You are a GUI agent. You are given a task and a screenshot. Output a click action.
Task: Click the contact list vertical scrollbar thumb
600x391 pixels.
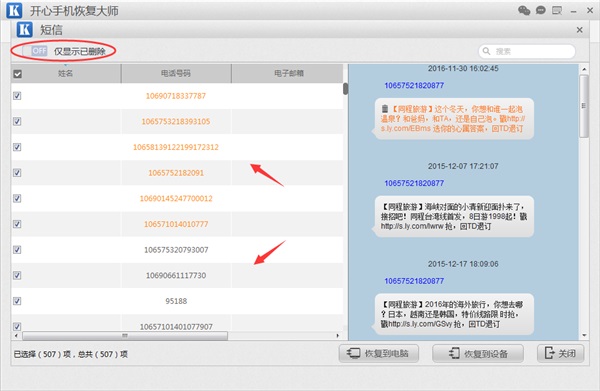(346, 89)
